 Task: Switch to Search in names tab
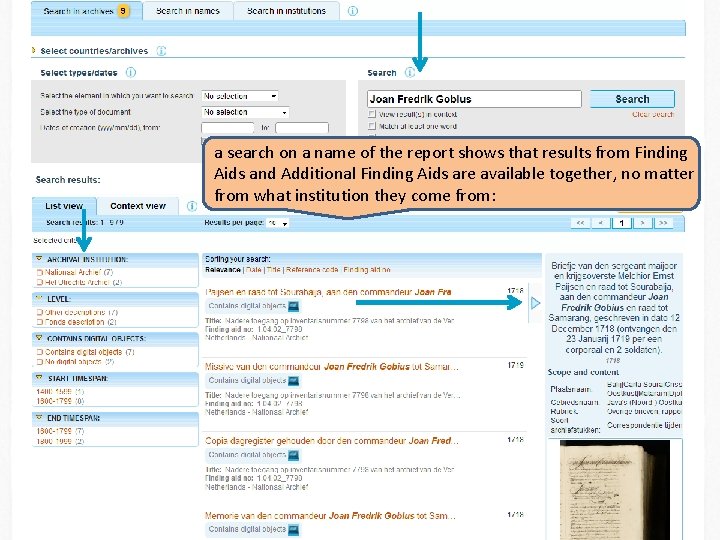pyautogui.click(x=188, y=11)
